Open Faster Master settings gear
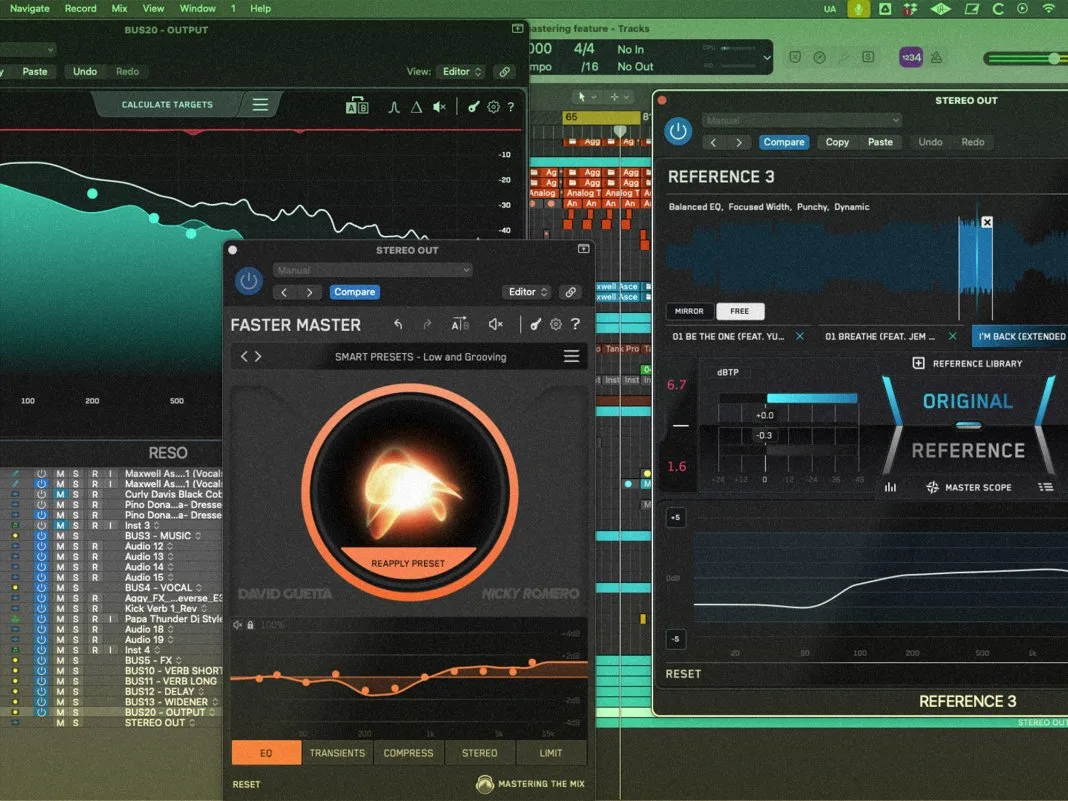This screenshot has height=801, width=1068. point(556,325)
